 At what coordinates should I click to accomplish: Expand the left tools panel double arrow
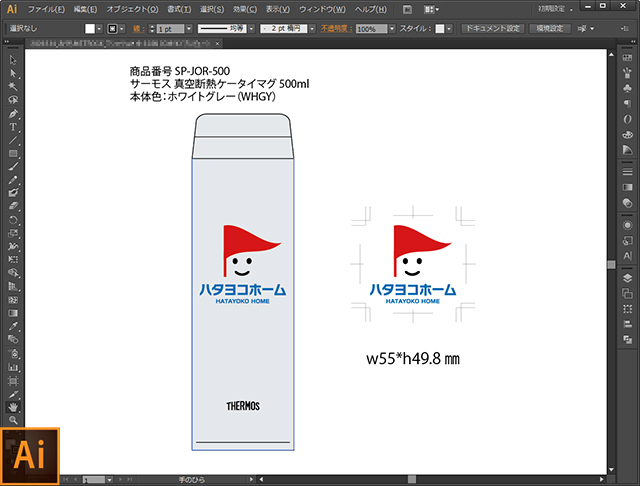[x=7, y=42]
